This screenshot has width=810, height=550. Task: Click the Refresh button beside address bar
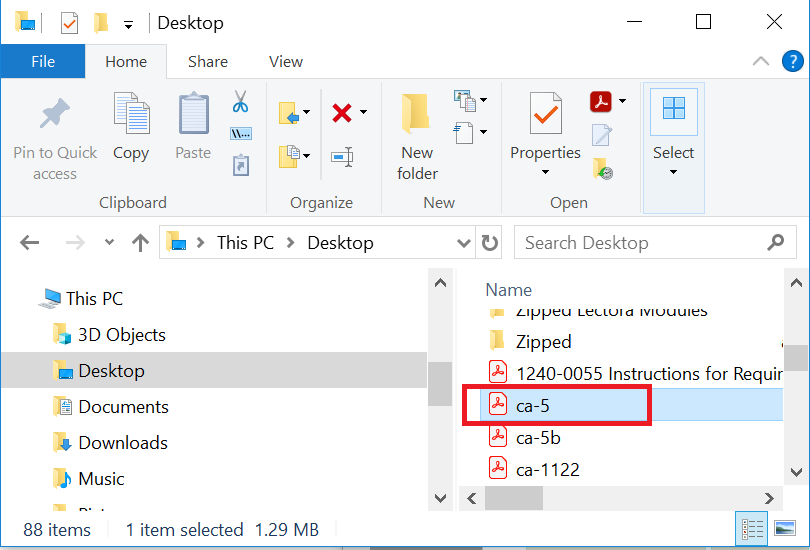click(x=490, y=243)
